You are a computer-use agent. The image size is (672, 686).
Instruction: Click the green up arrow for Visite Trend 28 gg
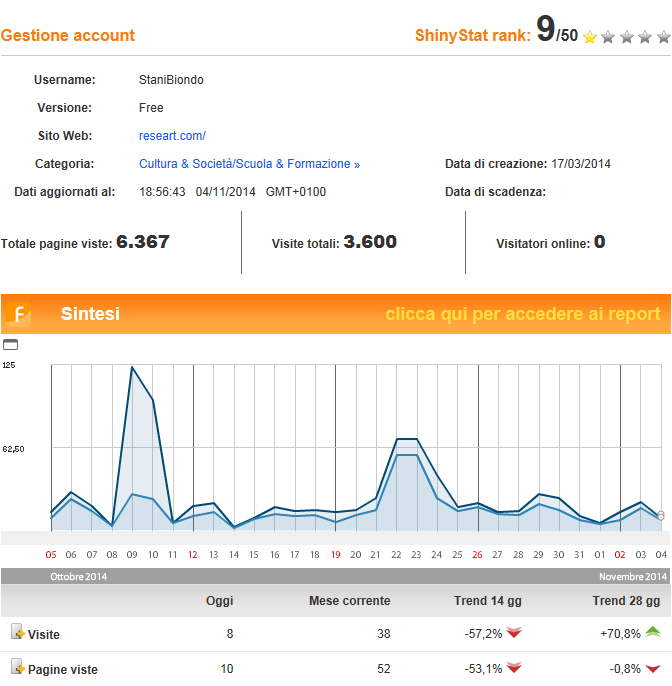[x=652, y=633]
